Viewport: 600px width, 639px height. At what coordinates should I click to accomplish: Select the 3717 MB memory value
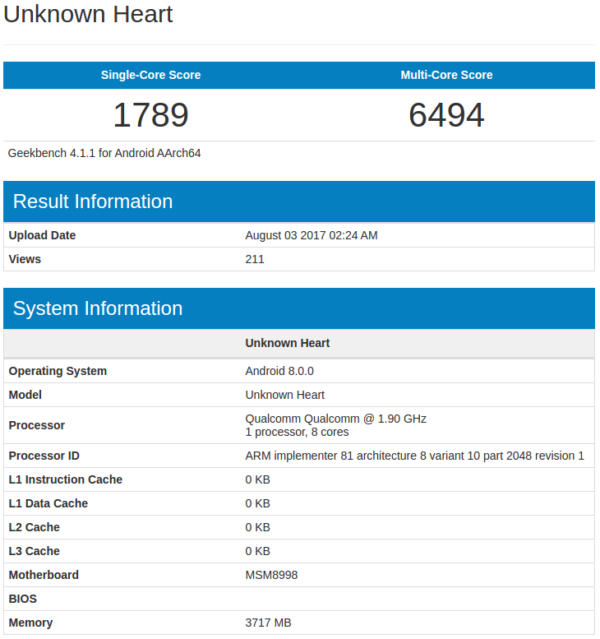(268, 623)
